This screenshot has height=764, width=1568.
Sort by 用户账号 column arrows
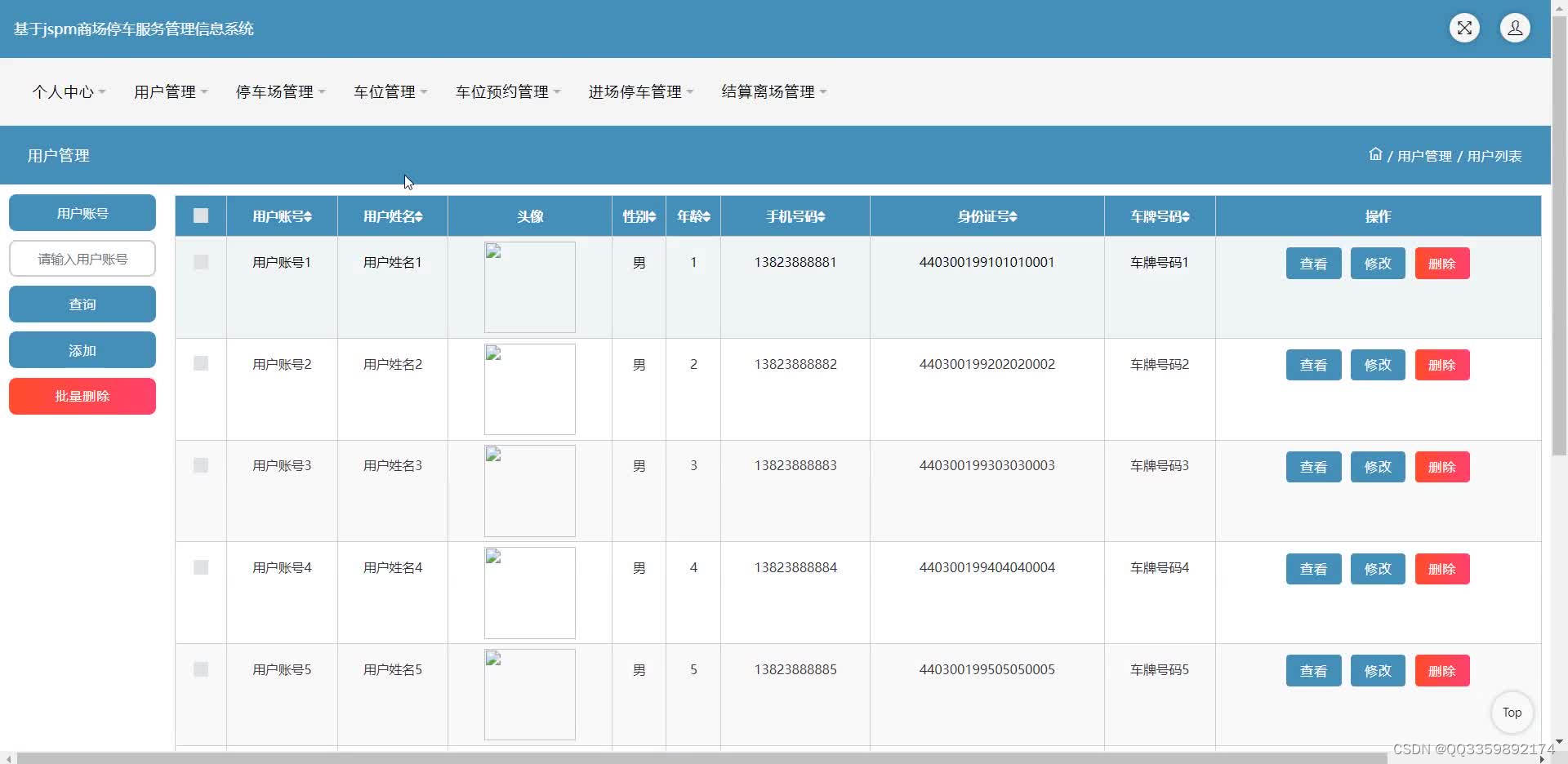point(308,217)
